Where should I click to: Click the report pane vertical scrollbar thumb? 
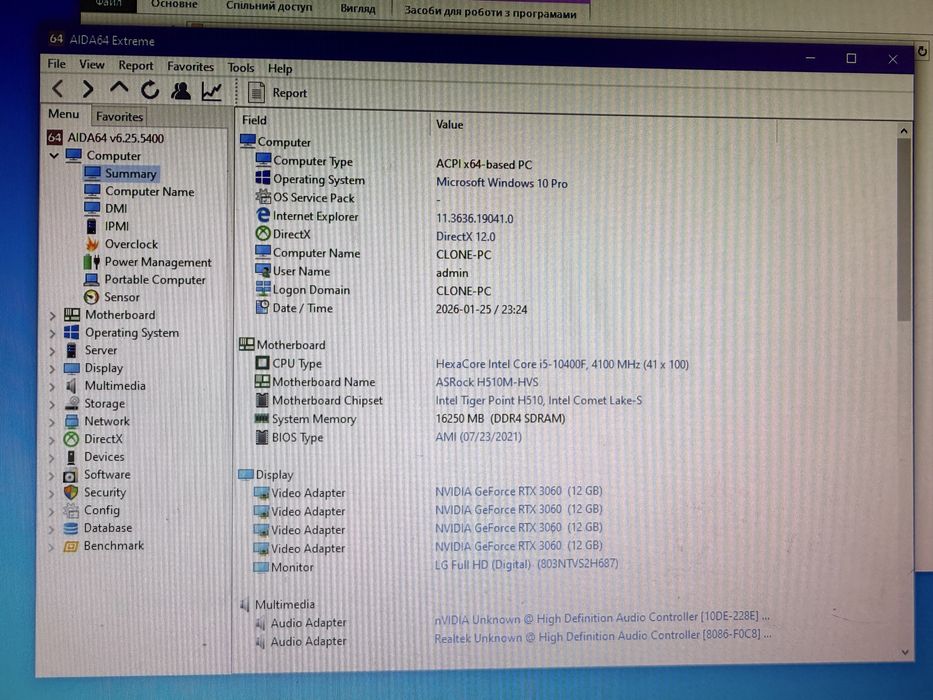point(904,229)
